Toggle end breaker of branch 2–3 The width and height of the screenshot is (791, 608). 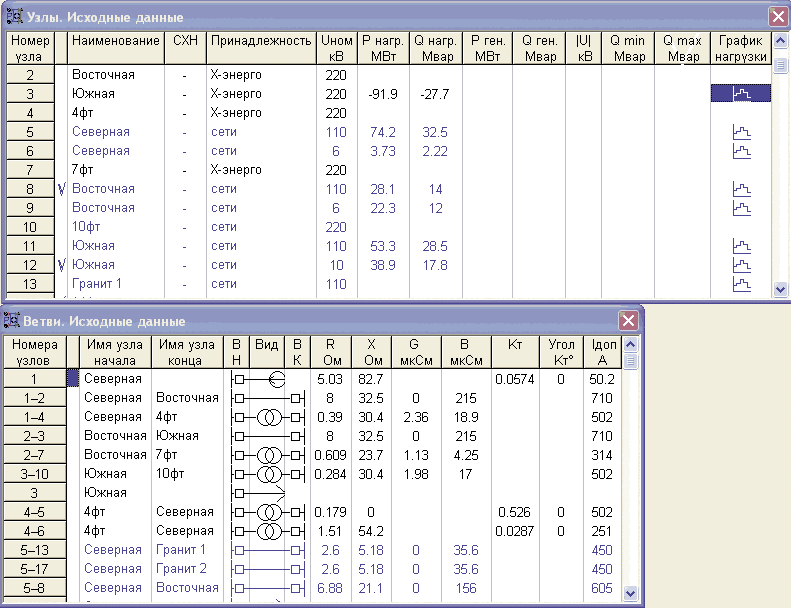coord(295,436)
